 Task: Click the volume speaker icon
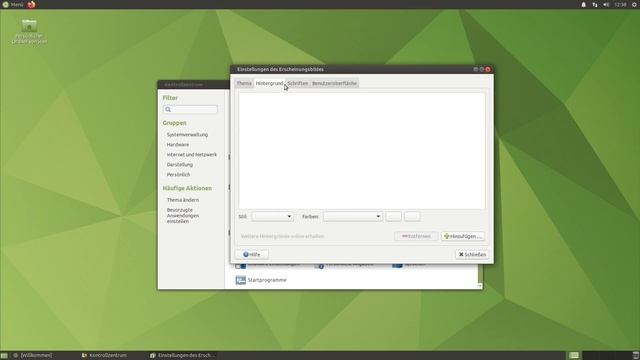(x=606, y=4)
